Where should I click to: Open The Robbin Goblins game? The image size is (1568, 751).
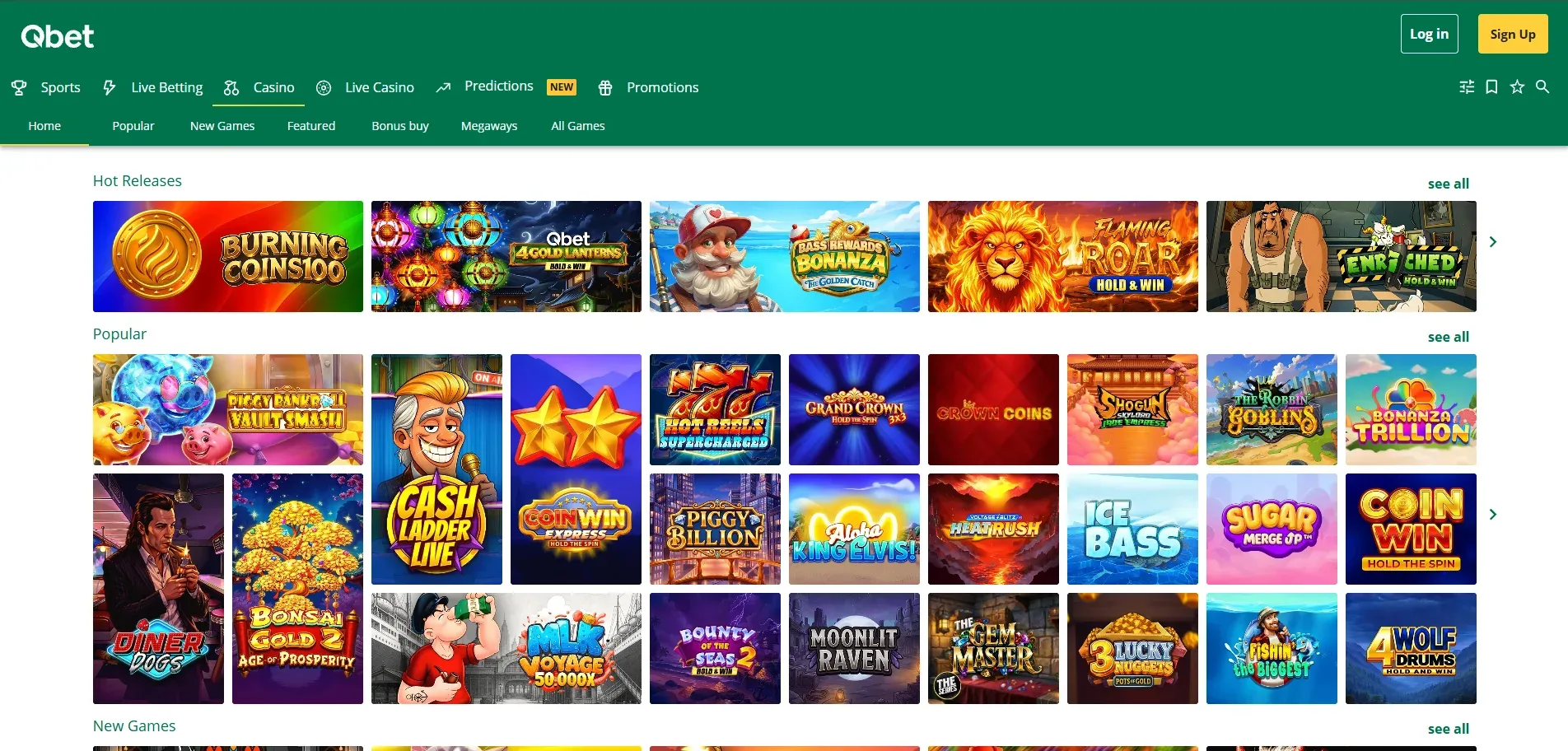[x=1272, y=409]
